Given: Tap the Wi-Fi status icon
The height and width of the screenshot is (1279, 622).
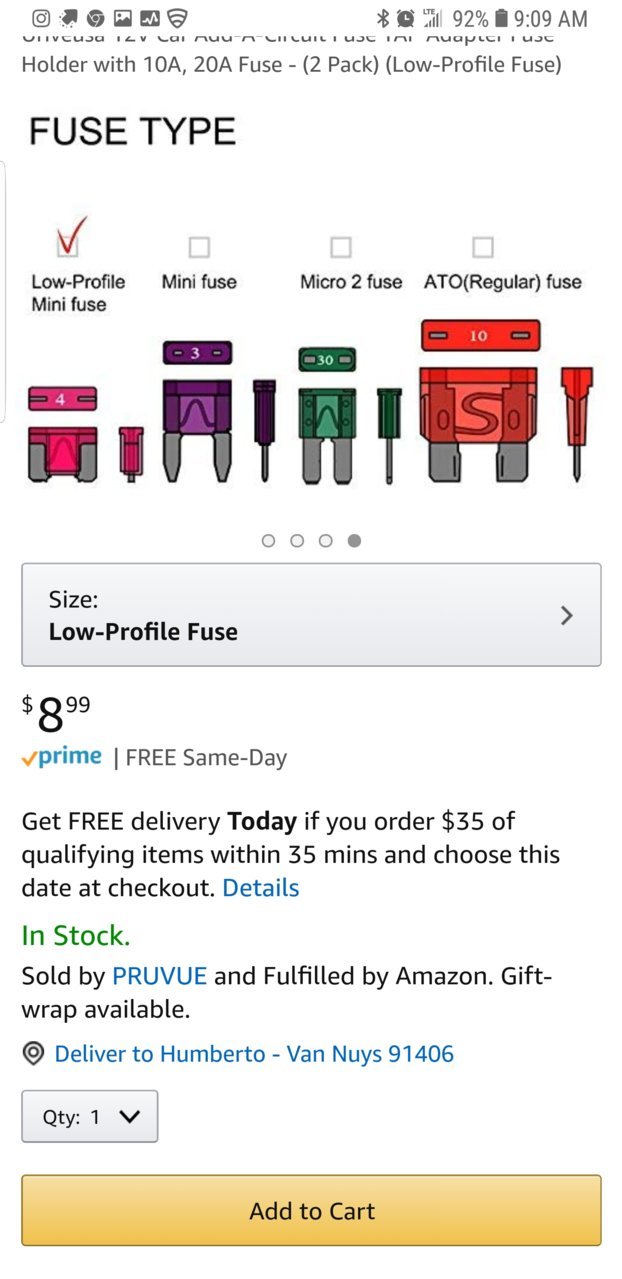Looking at the screenshot, I should tap(178, 18).
